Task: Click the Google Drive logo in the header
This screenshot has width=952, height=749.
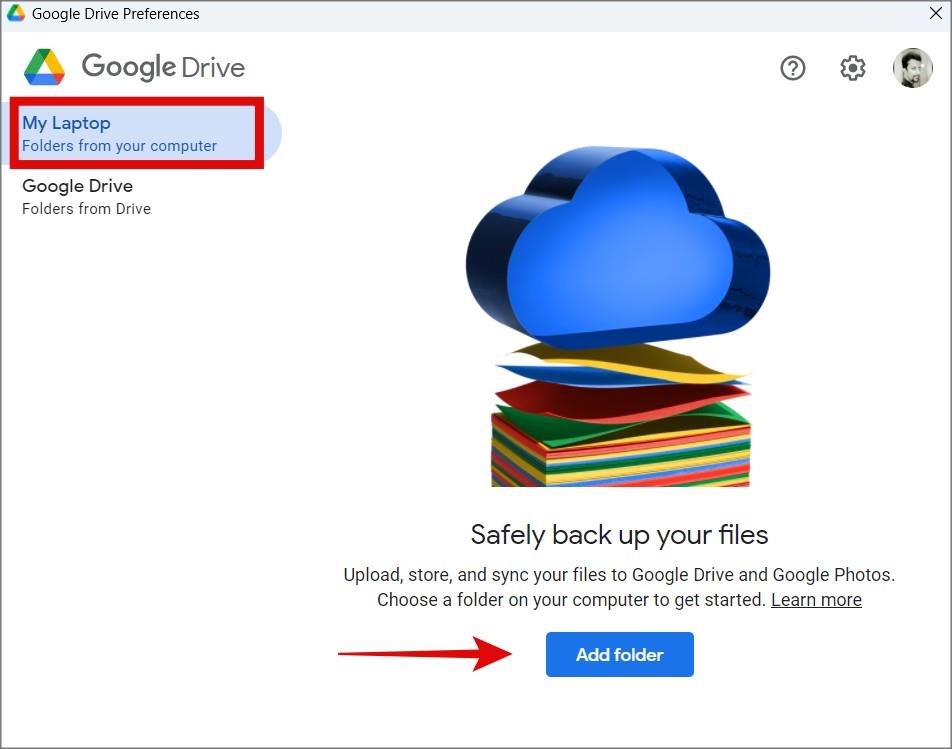Action: pos(134,67)
